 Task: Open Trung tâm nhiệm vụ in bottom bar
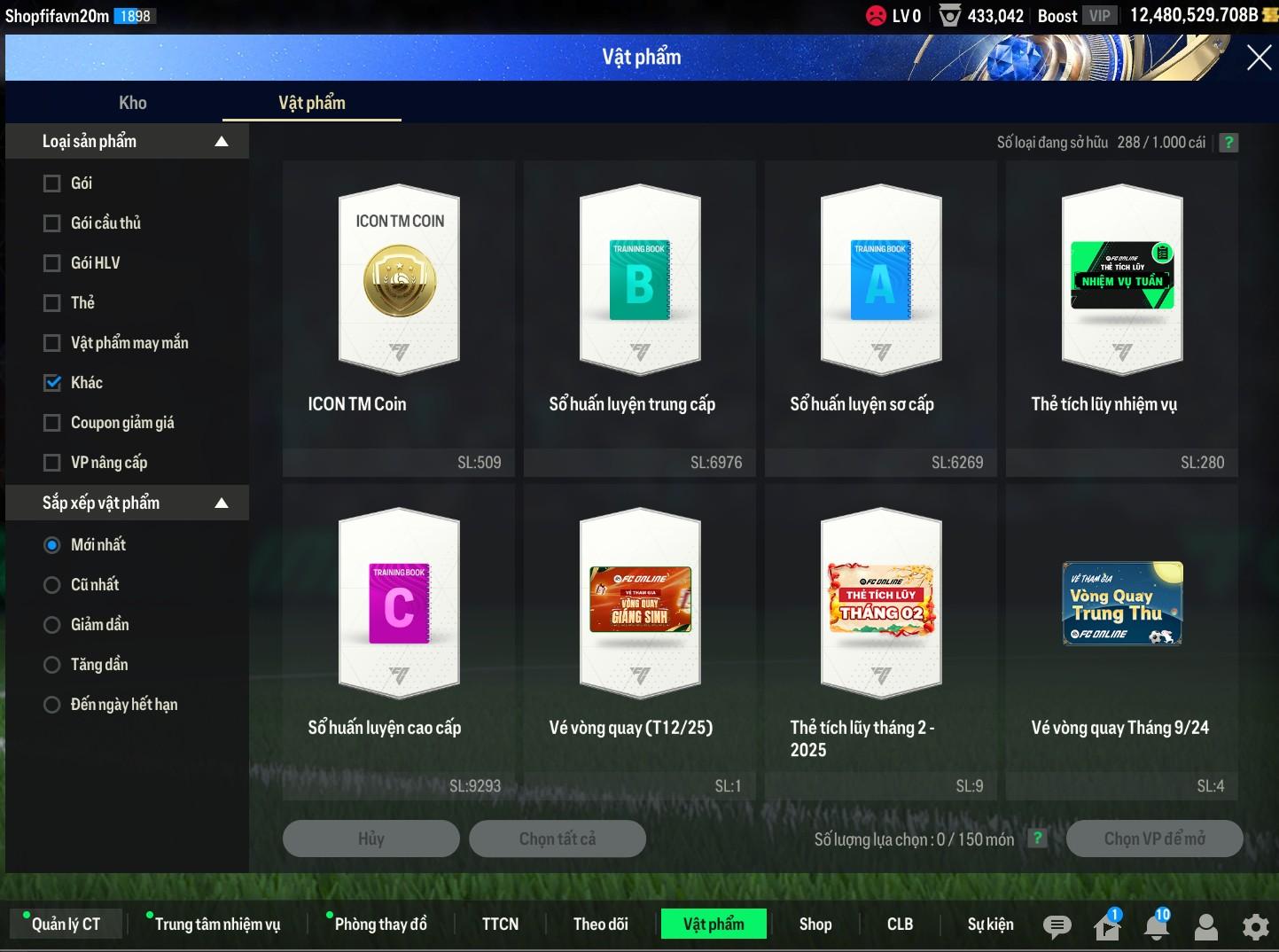(217, 924)
